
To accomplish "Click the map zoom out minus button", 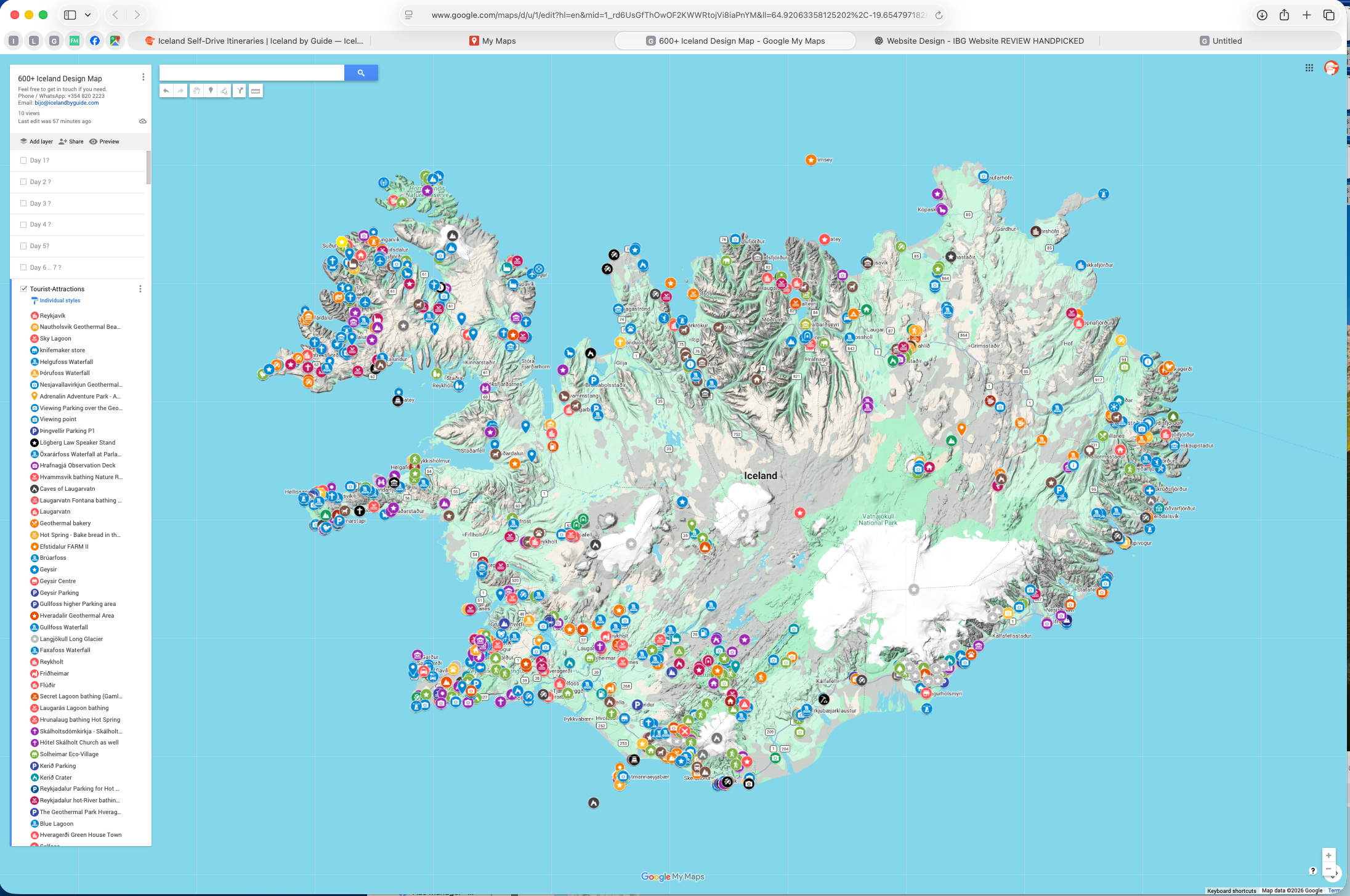I will point(1328,870).
